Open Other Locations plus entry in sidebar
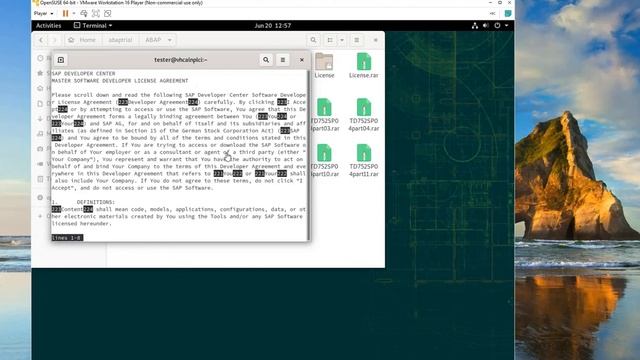The width and height of the screenshot is (640, 360). point(40,216)
